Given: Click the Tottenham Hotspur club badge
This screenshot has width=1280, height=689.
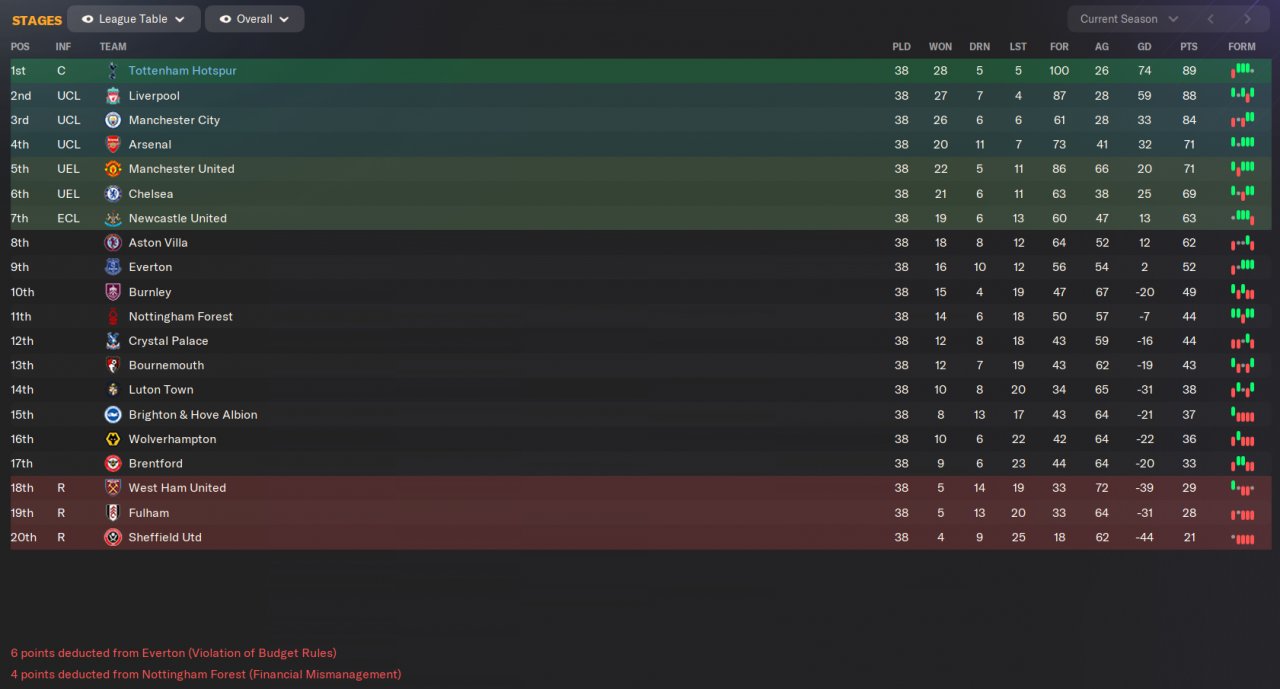Looking at the screenshot, I should pos(113,71).
